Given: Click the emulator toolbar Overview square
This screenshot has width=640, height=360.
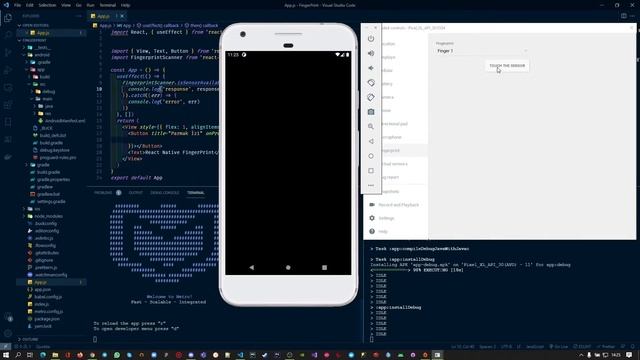Looking at the screenshot, I should pos(371,171).
